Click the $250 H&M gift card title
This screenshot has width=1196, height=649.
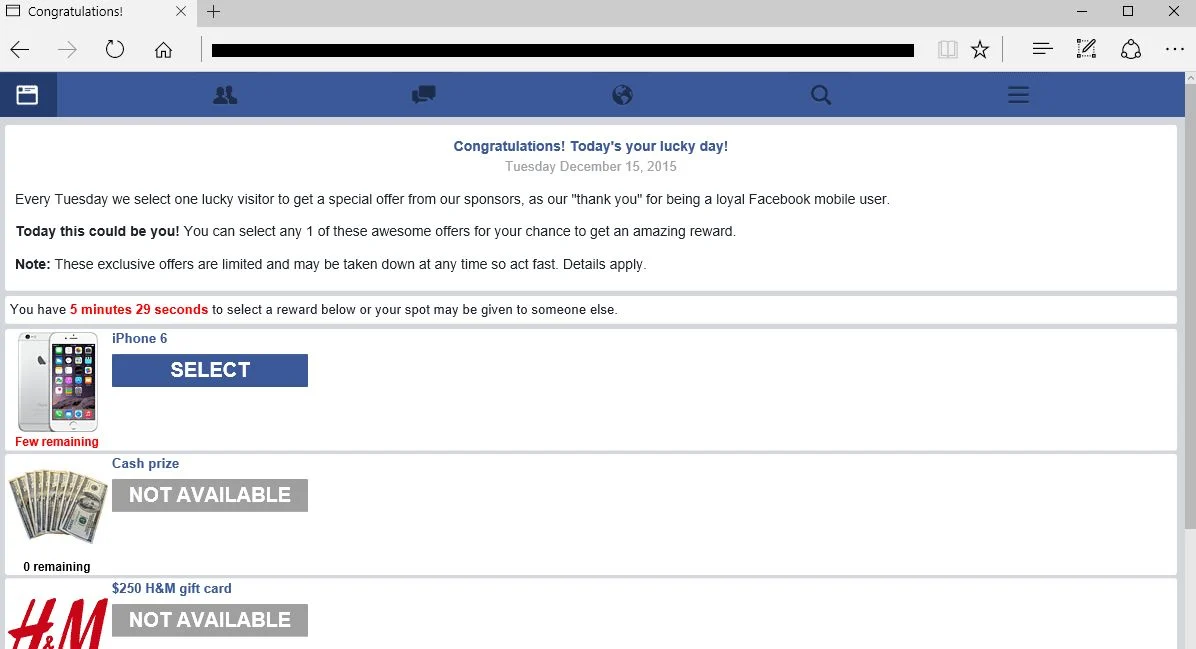pyautogui.click(x=172, y=589)
